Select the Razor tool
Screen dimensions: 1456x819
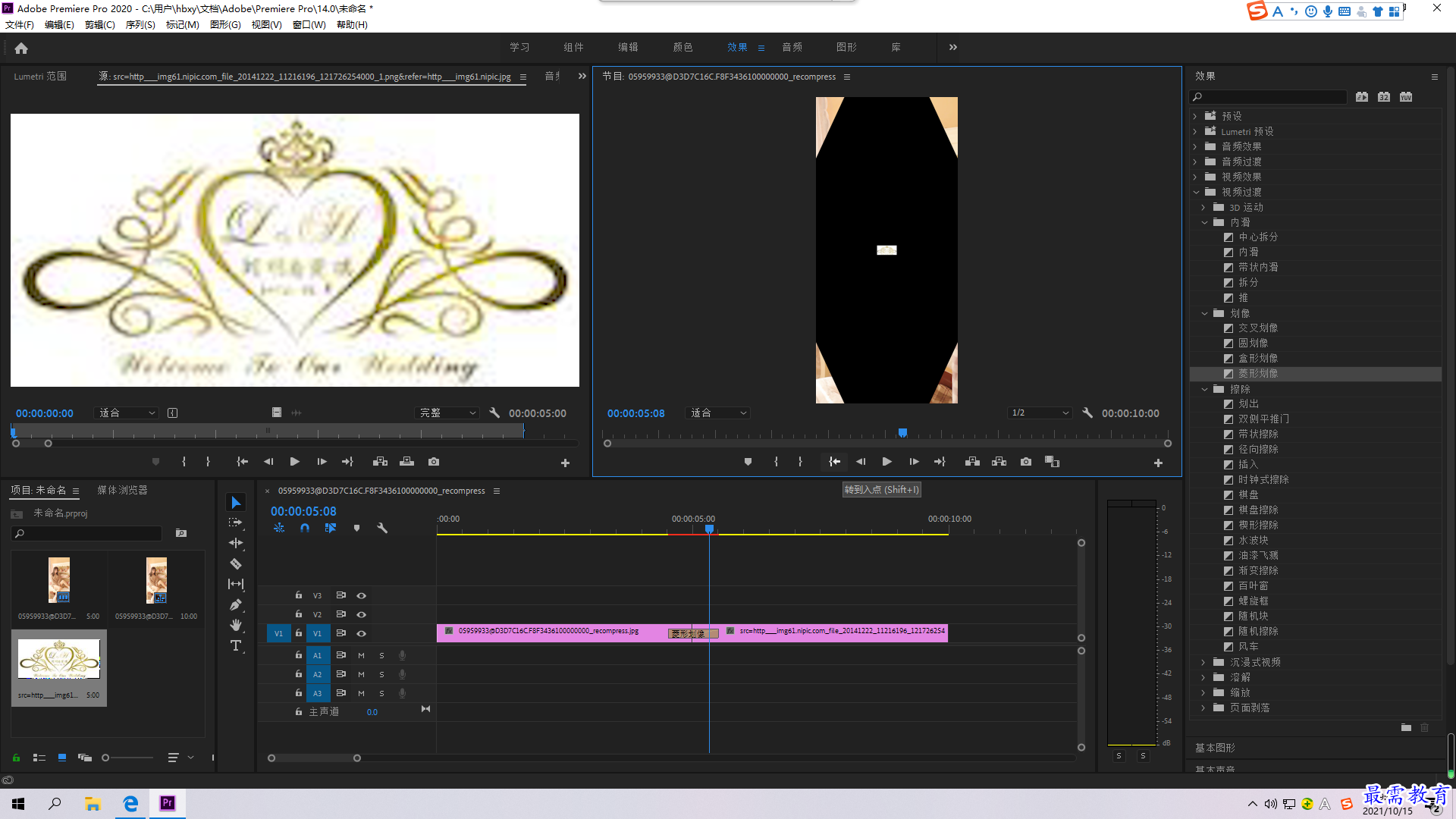click(236, 563)
